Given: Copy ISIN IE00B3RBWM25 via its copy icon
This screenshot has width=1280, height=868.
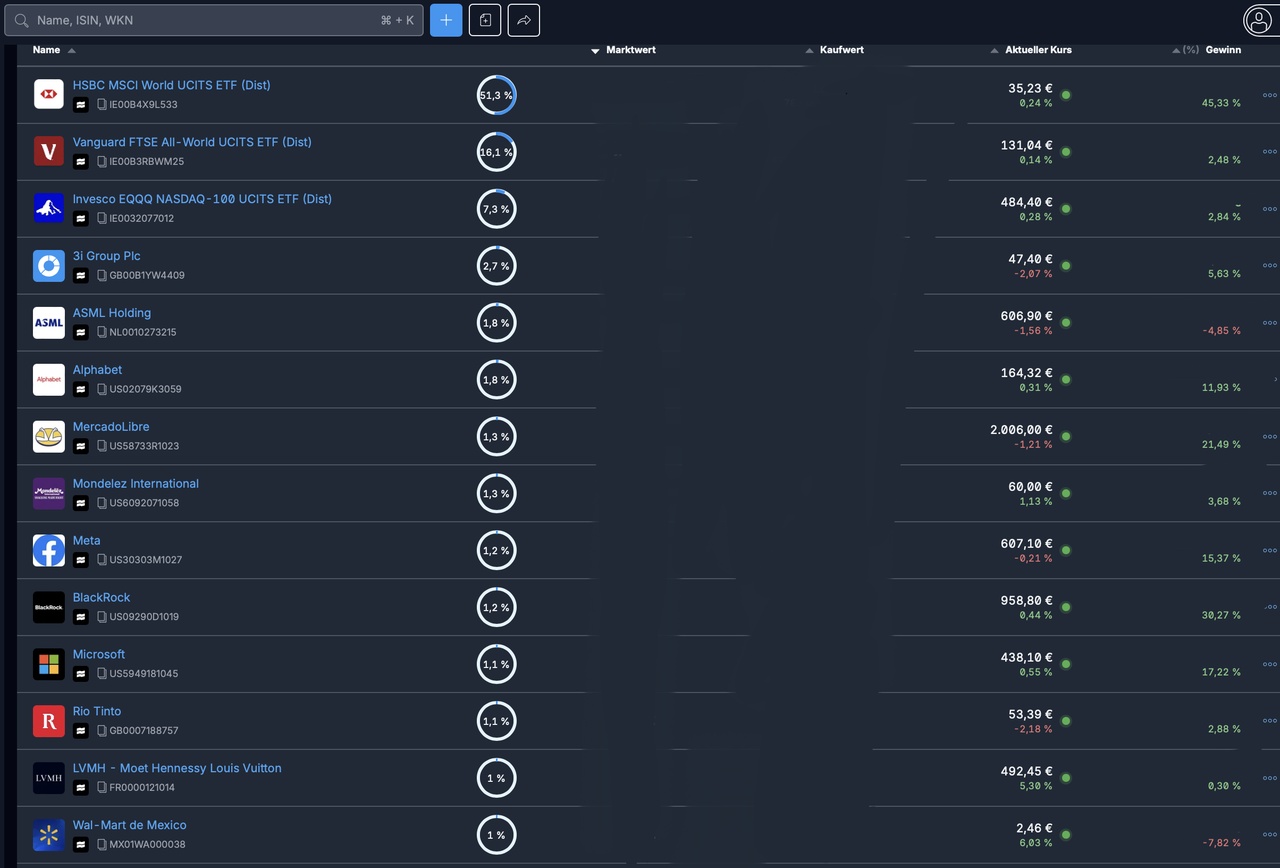Looking at the screenshot, I should tap(101, 162).
